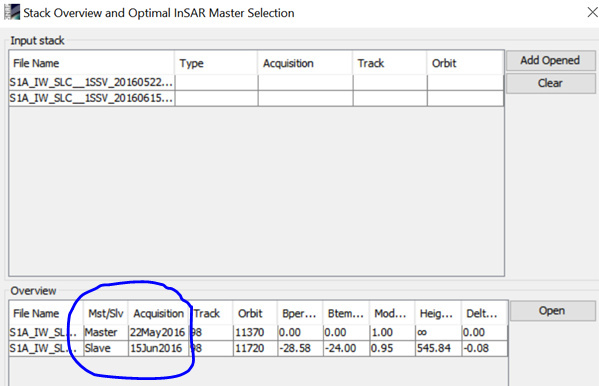Select the orbit value 11370
Viewport: 599px width, 386px height.
click(255, 332)
